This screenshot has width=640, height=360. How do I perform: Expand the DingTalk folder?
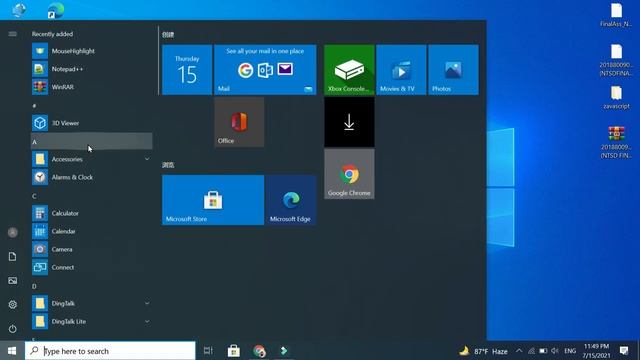click(92, 303)
